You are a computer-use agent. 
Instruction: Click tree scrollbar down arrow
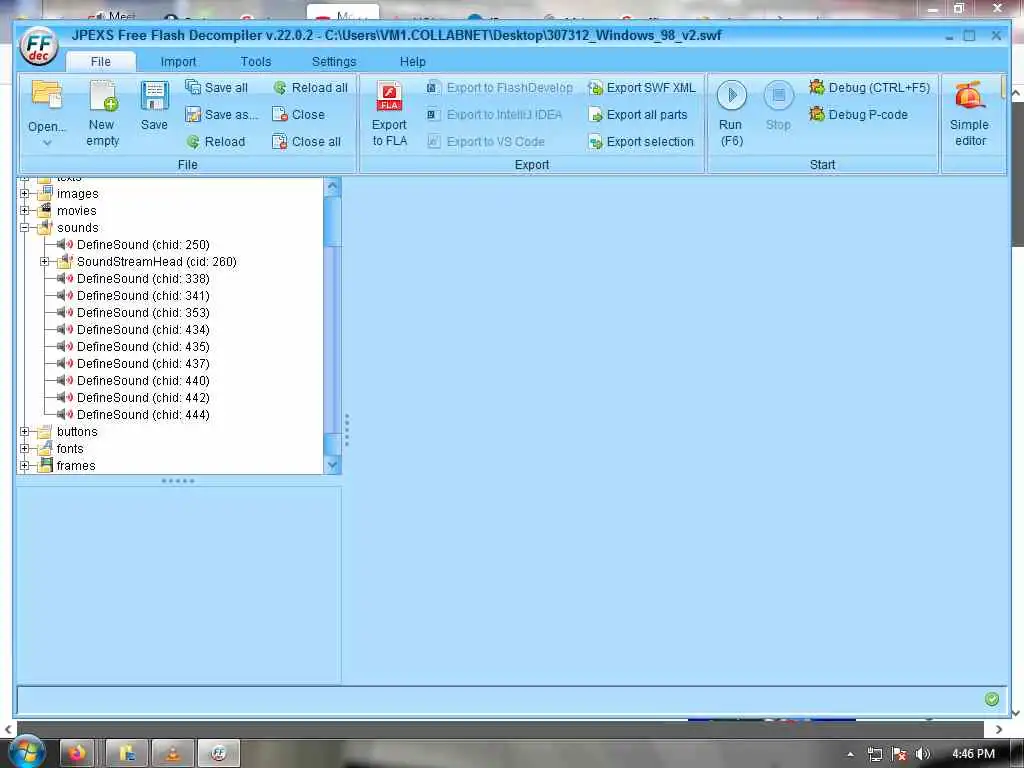pos(332,465)
